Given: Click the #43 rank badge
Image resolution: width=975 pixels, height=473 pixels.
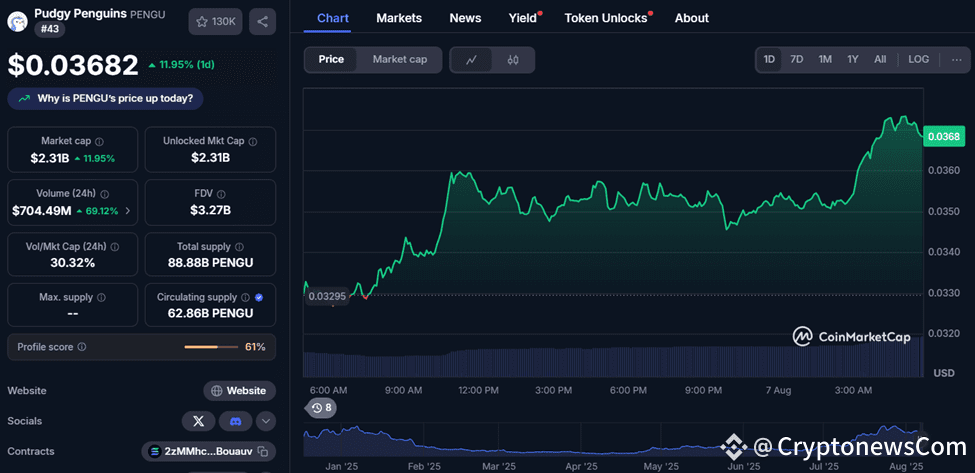Looking at the screenshot, I should (49, 29).
